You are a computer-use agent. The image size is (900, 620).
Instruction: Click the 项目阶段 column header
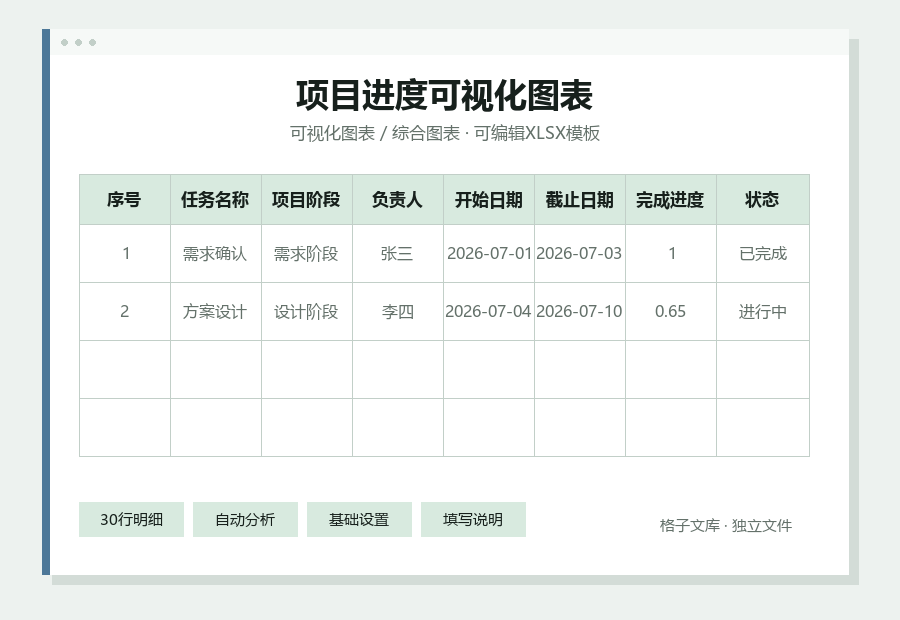pos(307,199)
